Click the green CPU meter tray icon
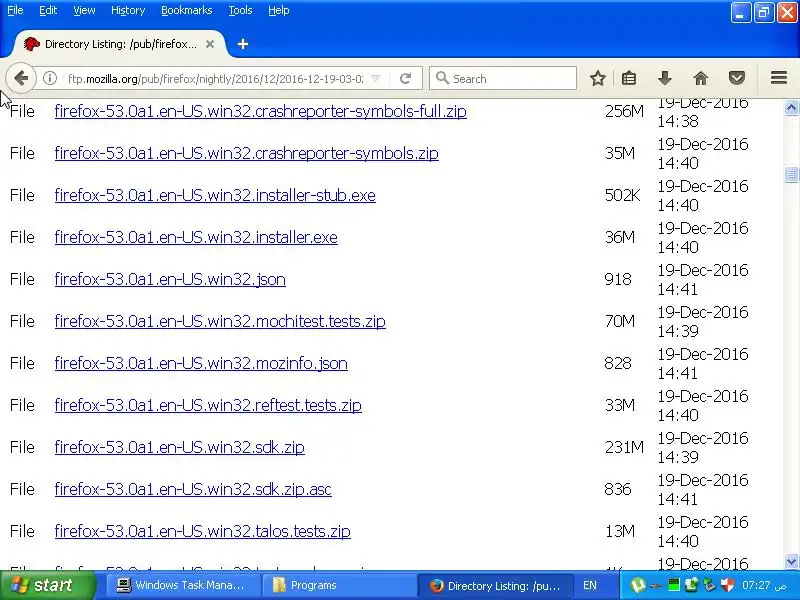 673,585
